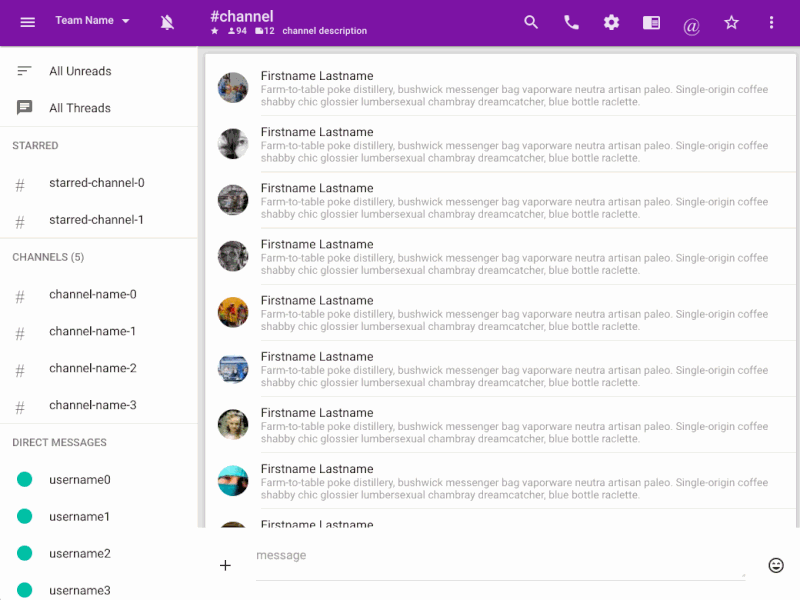This screenshot has width=800, height=600.
Task: Open the search in this channel
Action: [531, 21]
